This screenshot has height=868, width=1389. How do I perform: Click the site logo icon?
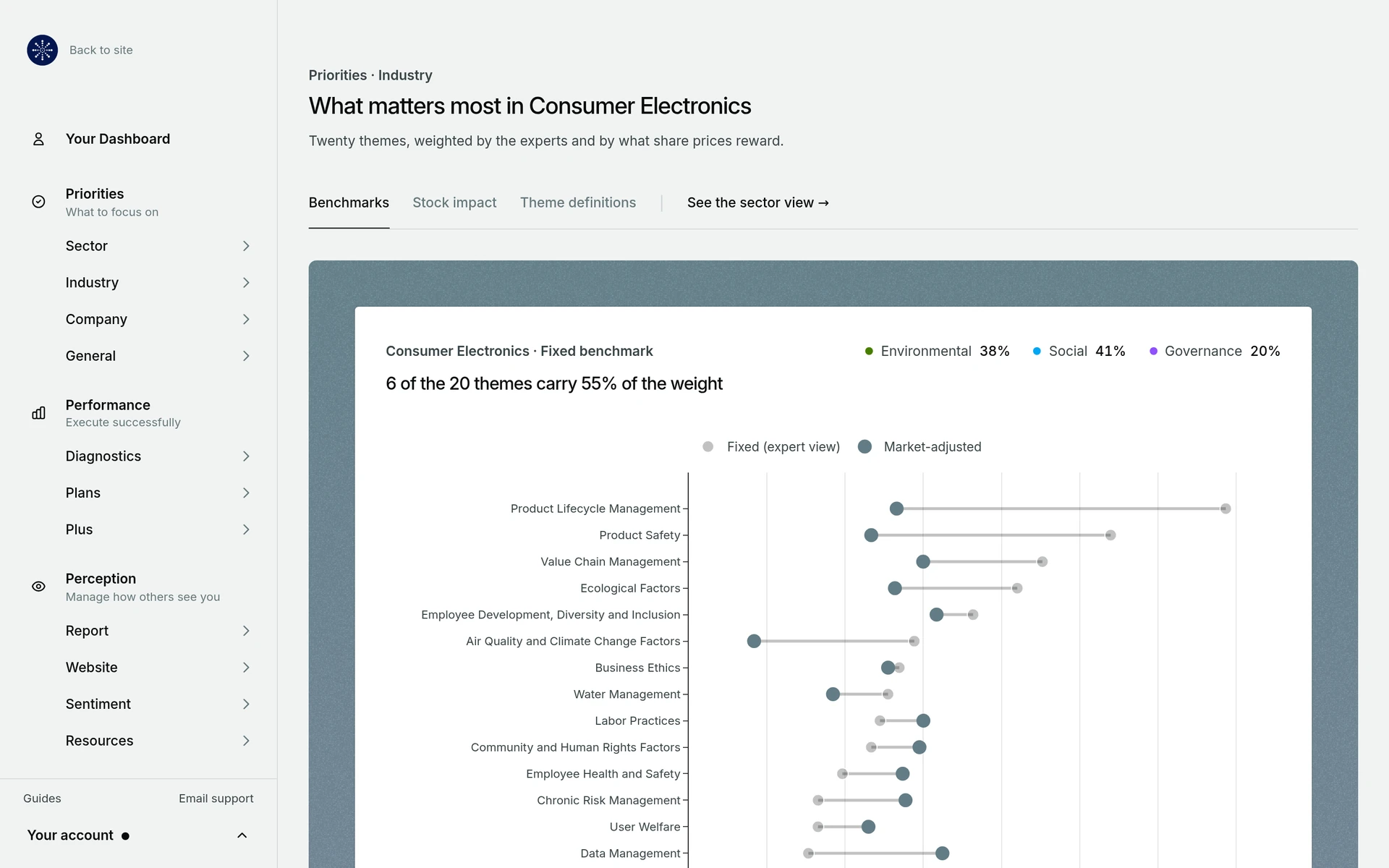click(42, 50)
